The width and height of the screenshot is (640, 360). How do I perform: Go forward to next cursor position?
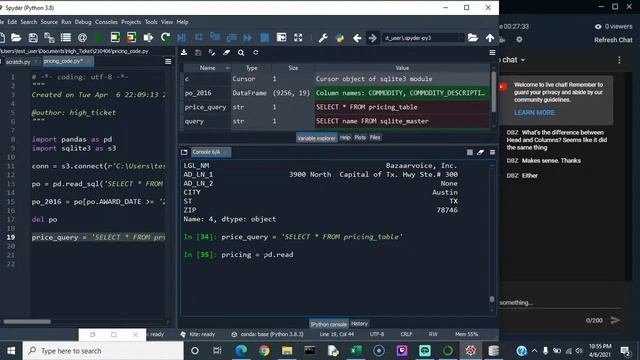(373, 38)
